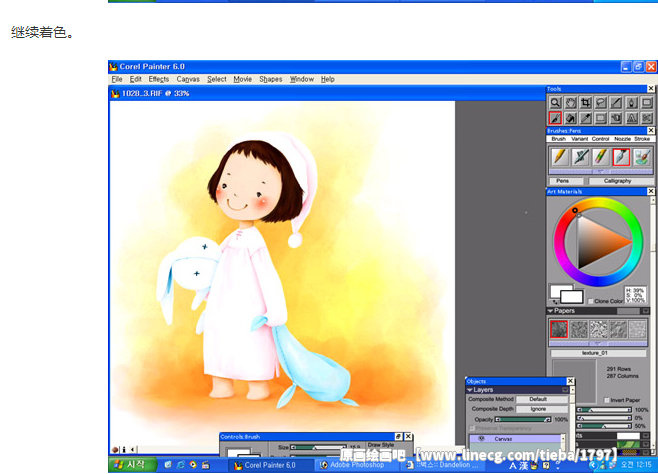The image size is (658, 474).
Task: Open the Select menu
Action: 217,79
